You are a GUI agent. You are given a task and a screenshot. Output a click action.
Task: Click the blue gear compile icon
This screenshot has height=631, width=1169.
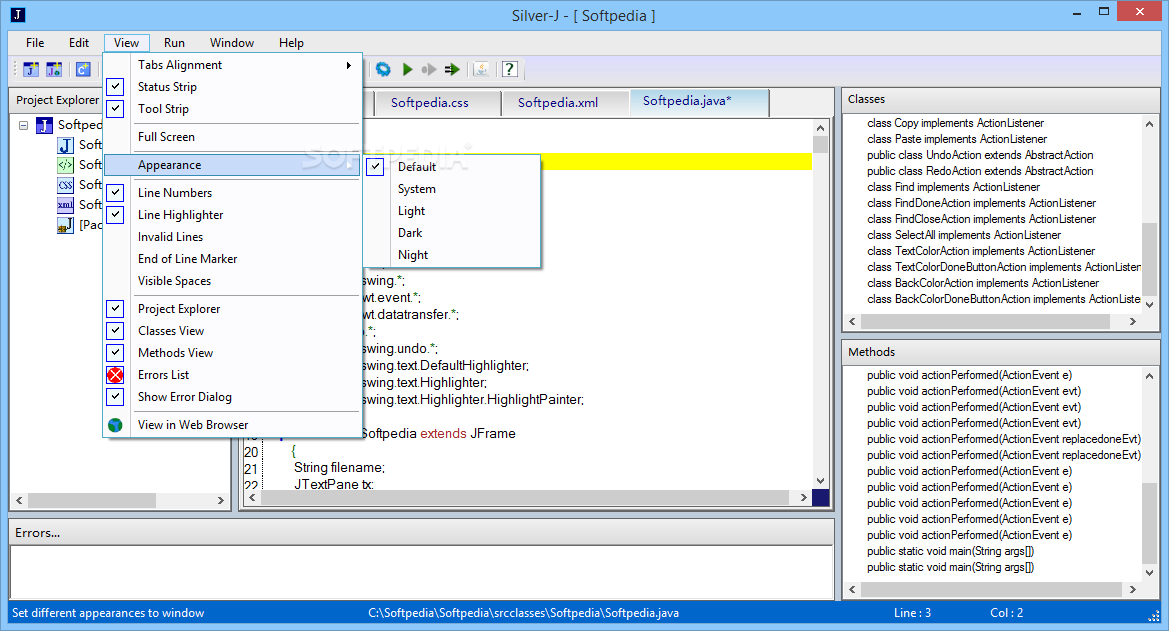tap(383, 69)
